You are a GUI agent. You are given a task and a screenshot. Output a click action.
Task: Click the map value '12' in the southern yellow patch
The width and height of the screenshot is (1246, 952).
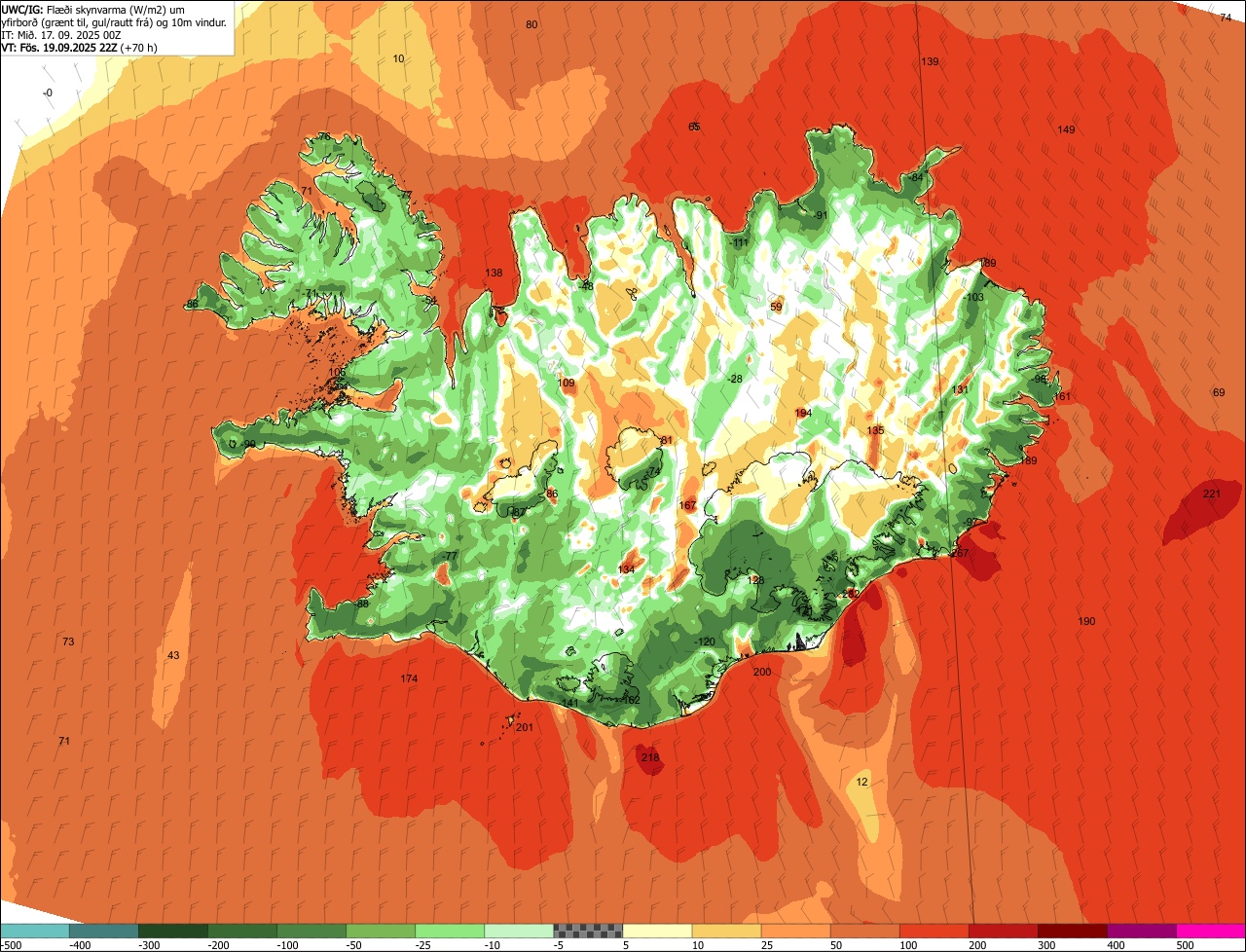[861, 782]
